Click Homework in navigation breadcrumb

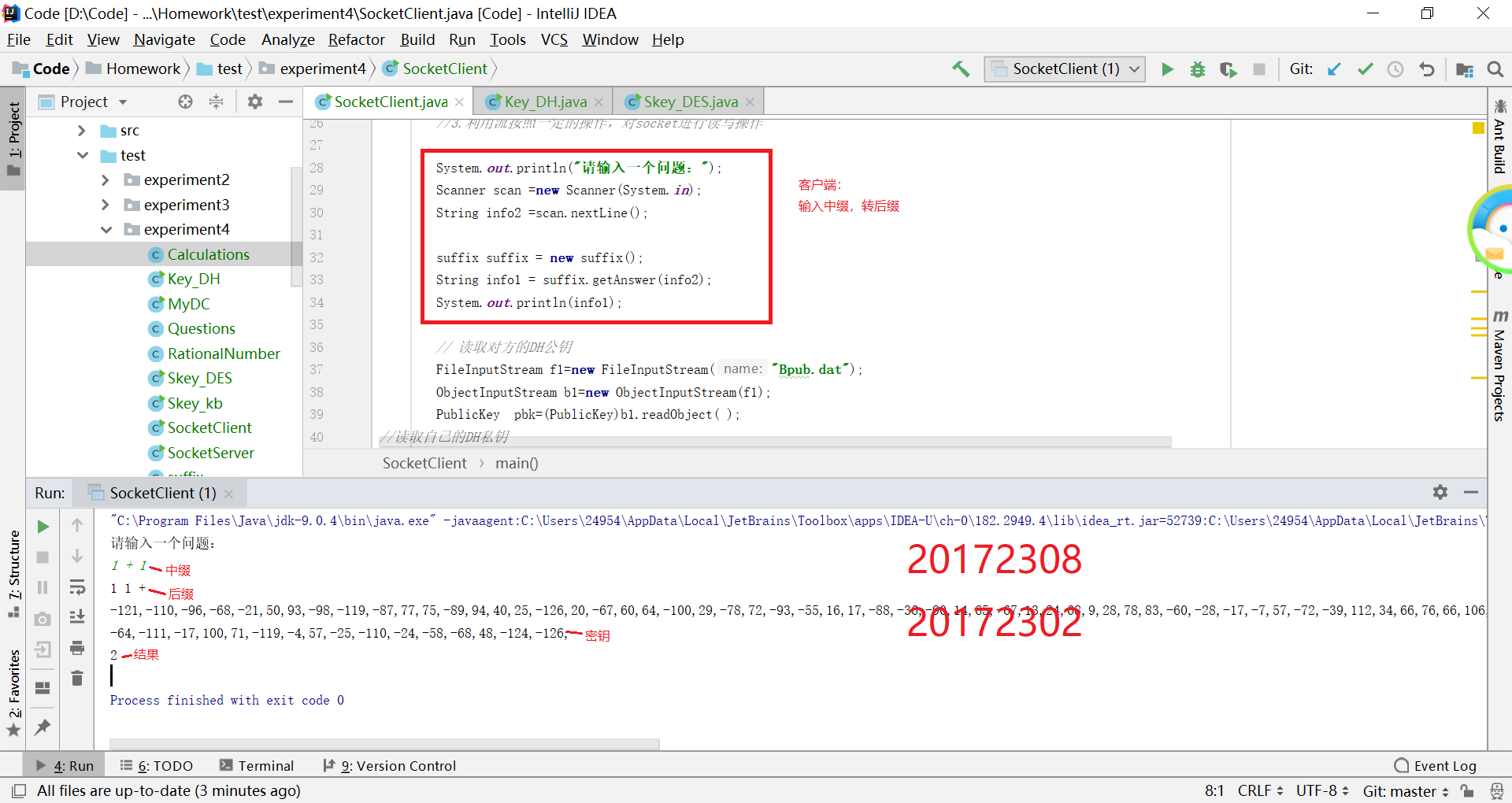click(x=134, y=69)
